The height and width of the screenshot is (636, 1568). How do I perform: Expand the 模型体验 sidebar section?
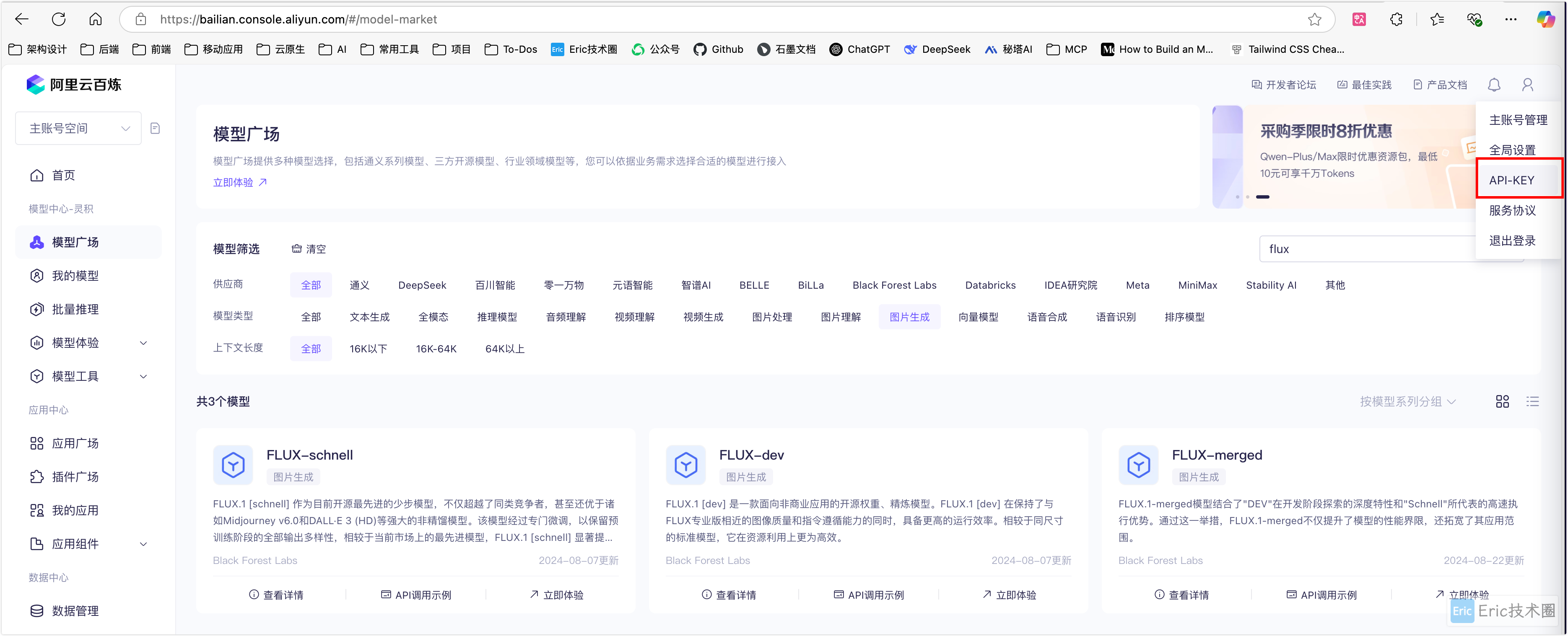point(89,342)
